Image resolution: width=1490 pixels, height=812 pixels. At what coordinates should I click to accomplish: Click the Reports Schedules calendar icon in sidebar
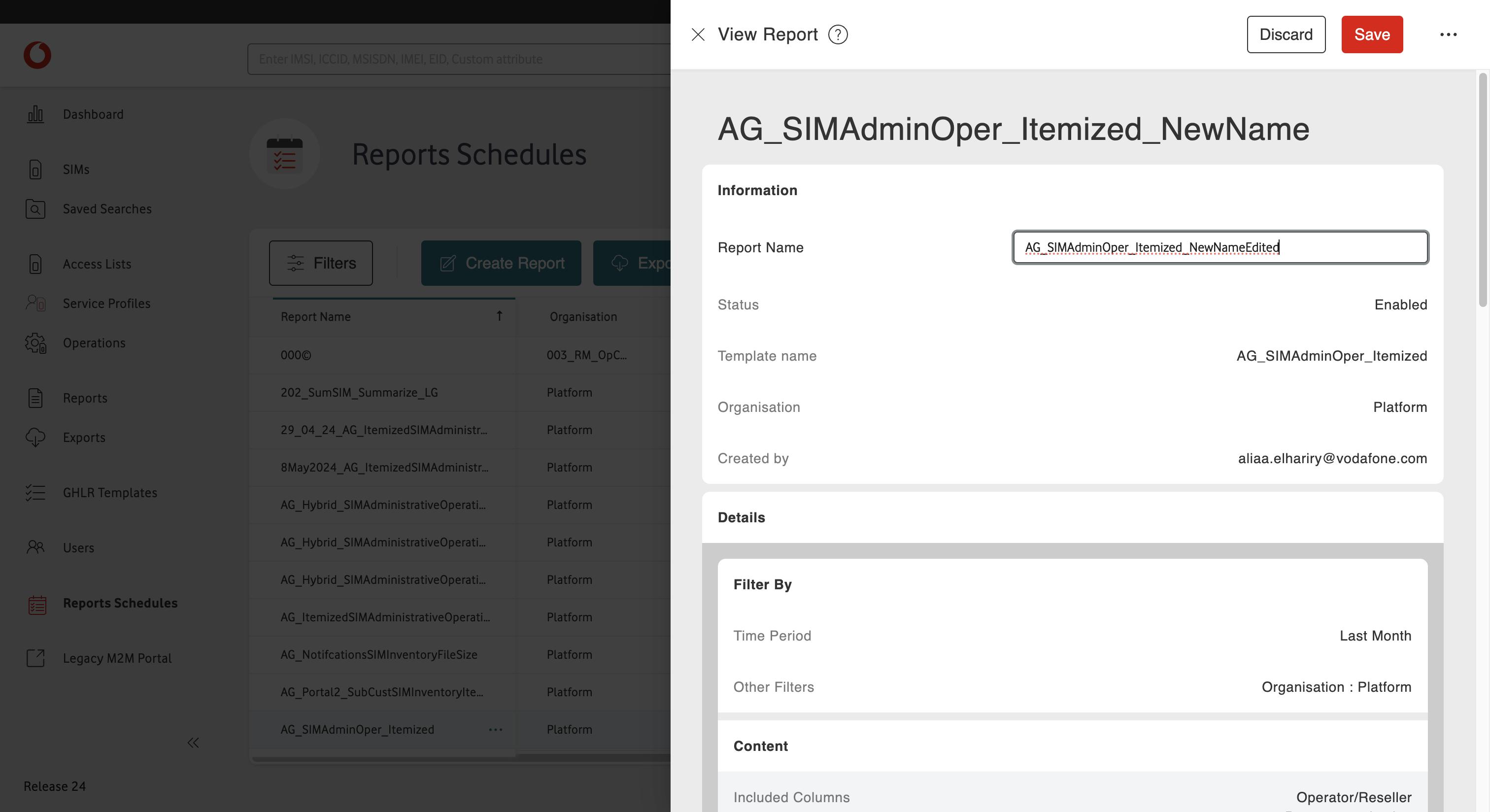(x=37, y=605)
